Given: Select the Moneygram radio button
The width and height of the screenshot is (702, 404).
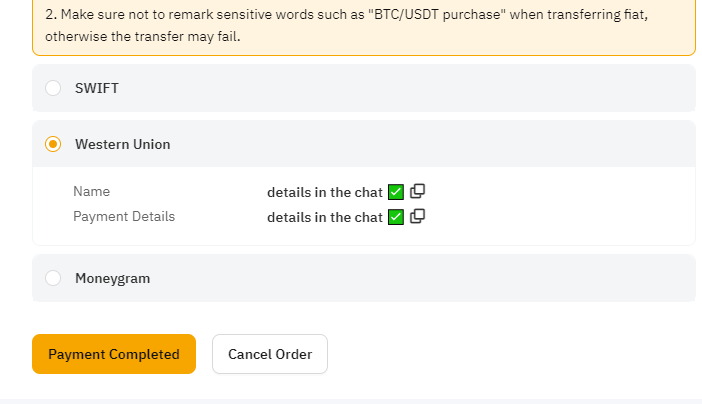Looking at the screenshot, I should point(53,278).
